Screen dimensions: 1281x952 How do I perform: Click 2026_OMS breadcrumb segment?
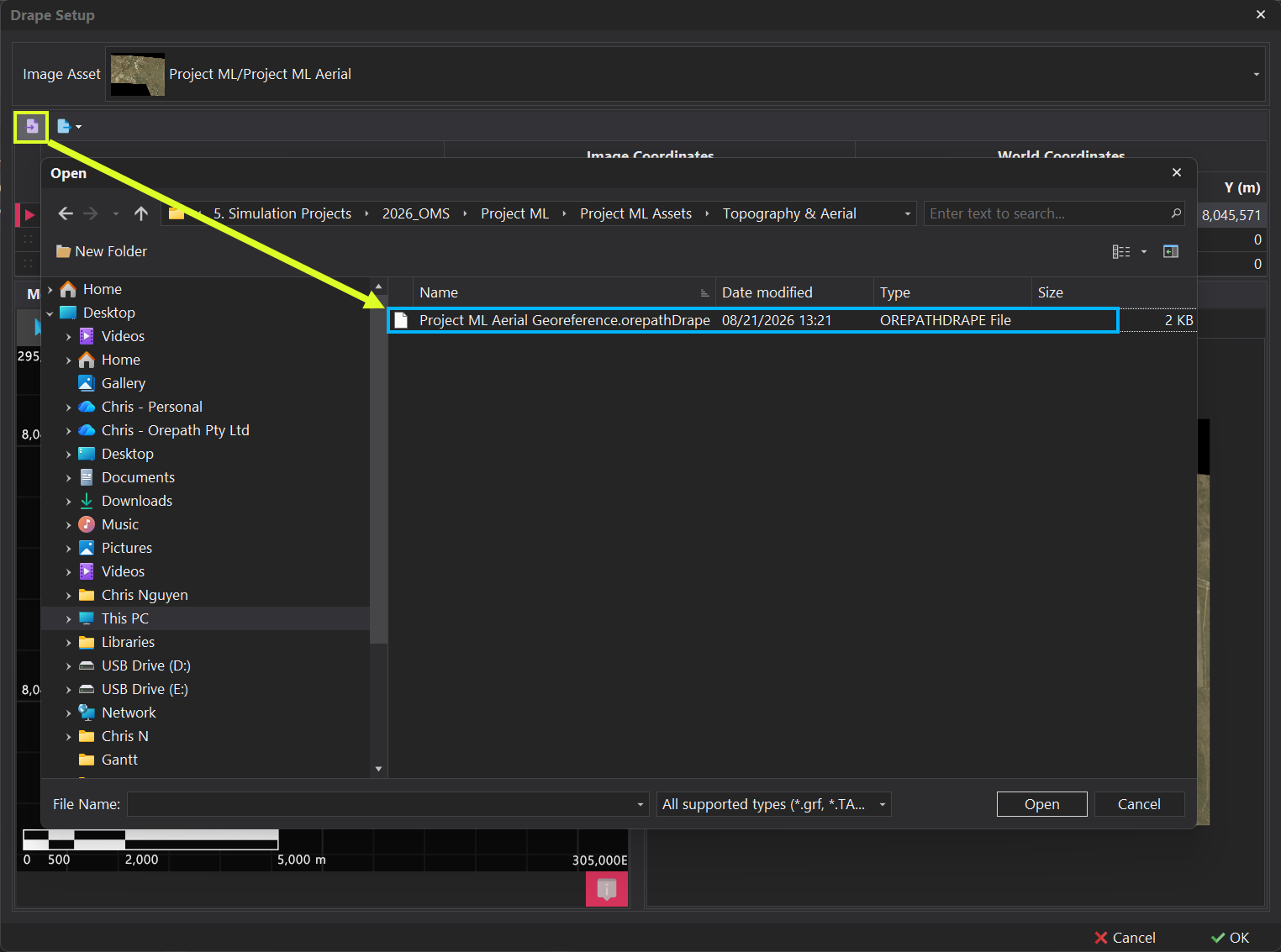pos(416,213)
